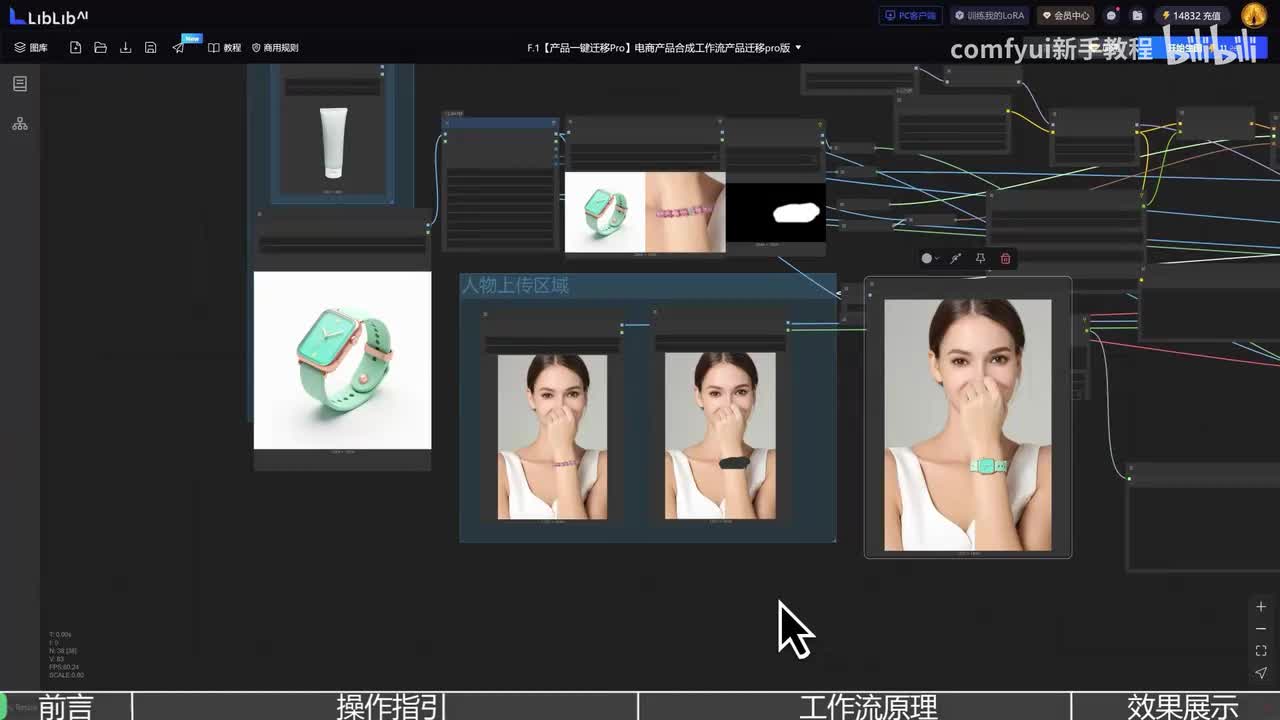Select the white tube product image

tap(333, 143)
